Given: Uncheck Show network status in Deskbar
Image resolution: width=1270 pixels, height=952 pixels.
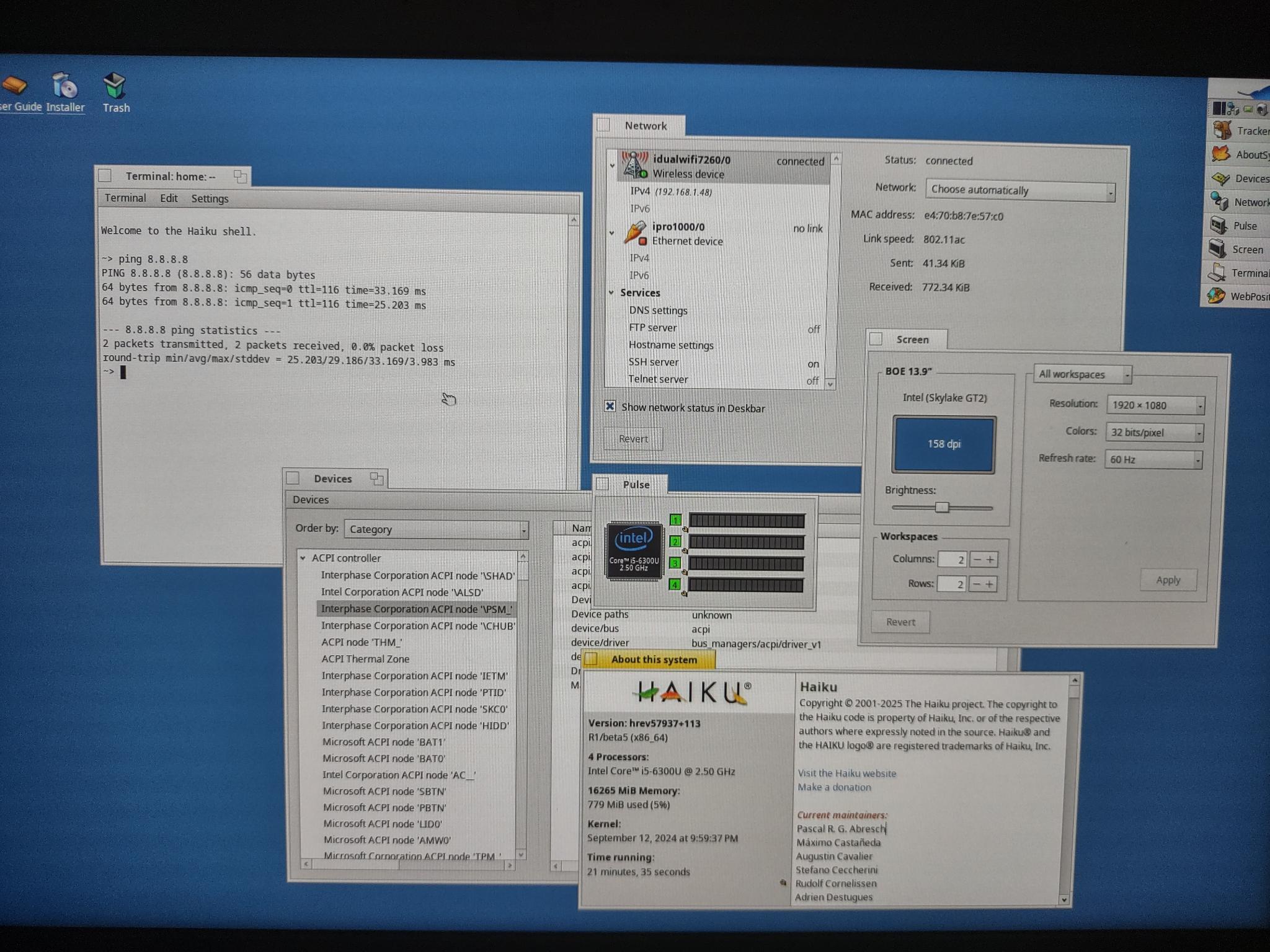Looking at the screenshot, I should tap(610, 407).
